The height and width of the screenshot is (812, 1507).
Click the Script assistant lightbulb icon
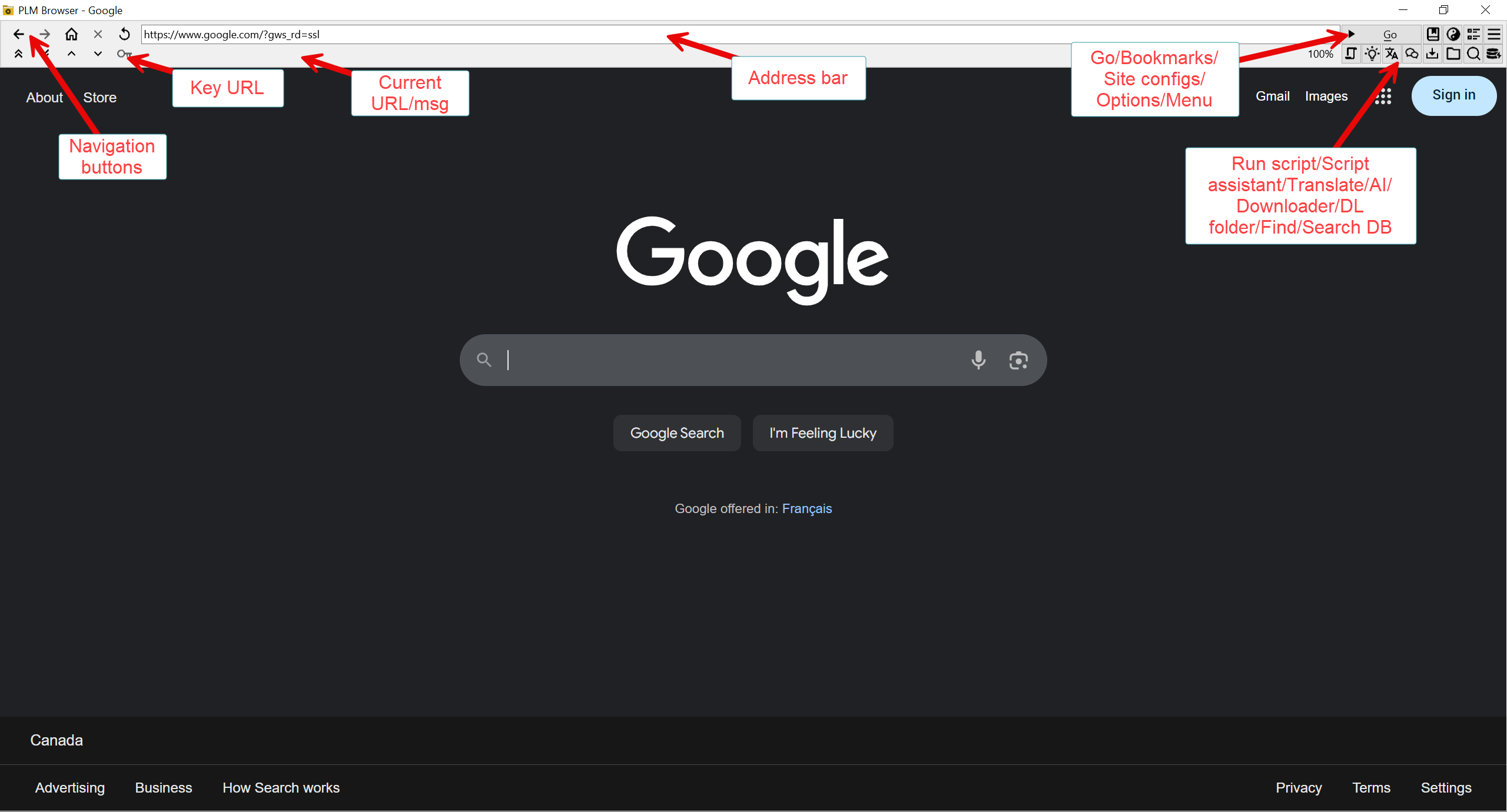pyautogui.click(x=1372, y=54)
